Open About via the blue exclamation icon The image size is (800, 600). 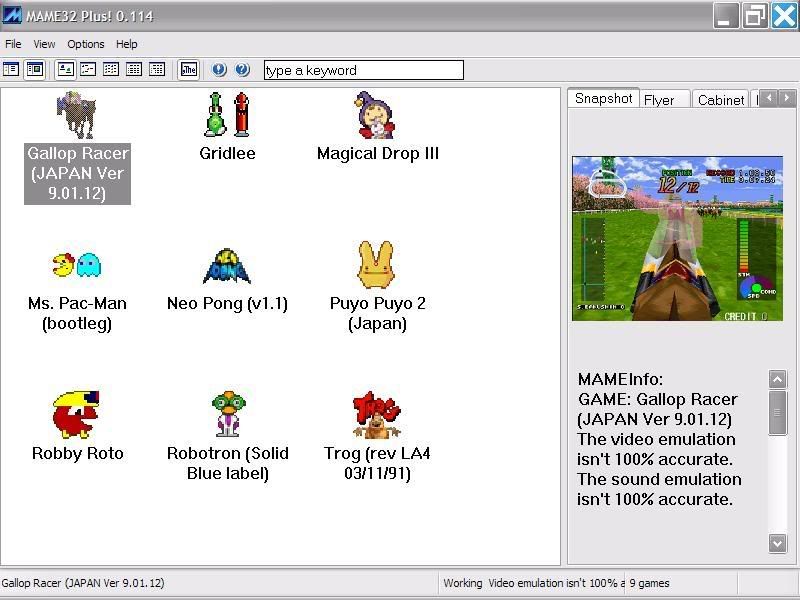click(219, 69)
